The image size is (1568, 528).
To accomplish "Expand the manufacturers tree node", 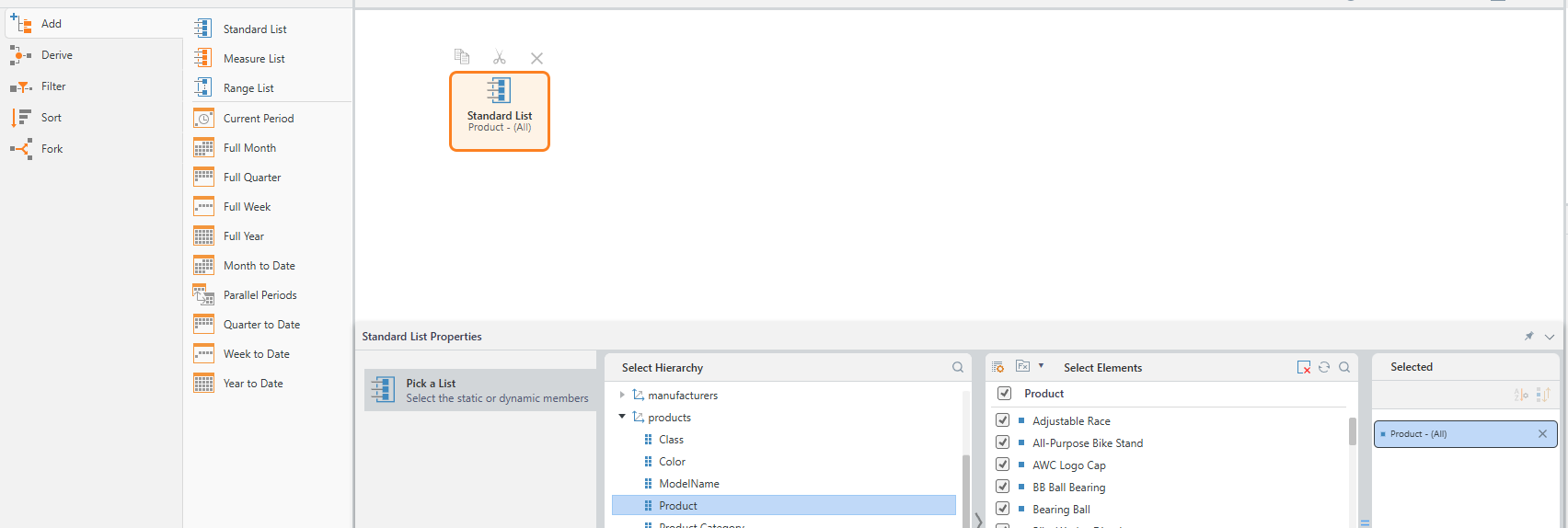I will (622, 396).
